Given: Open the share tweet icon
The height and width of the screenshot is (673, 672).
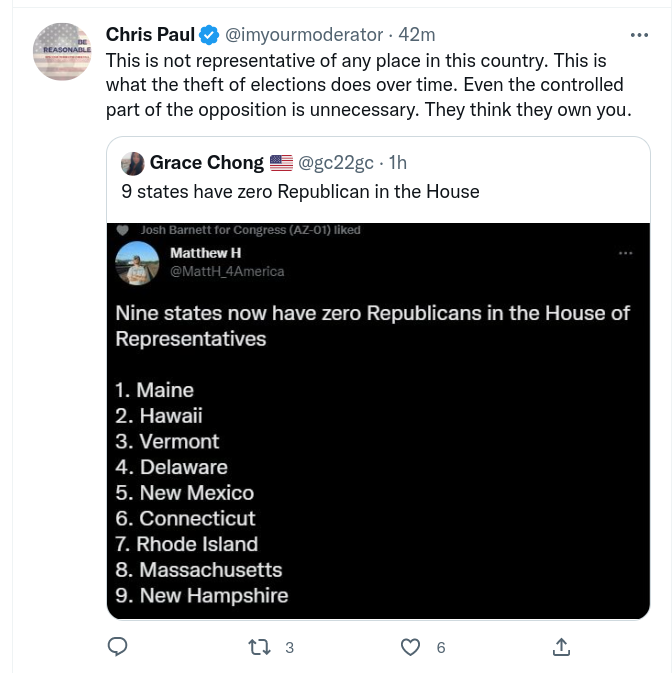Looking at the screenshot, I should pos(561,647).
